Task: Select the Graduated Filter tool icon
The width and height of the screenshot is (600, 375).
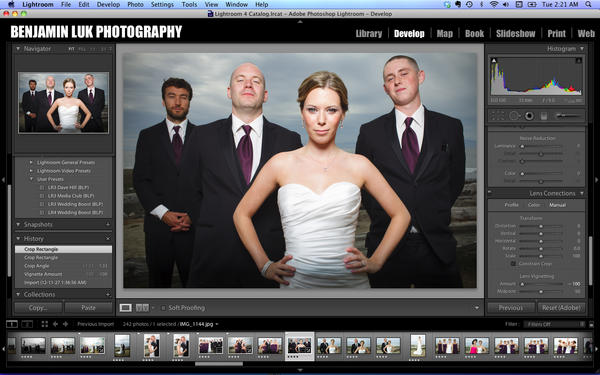Action: pos(544,116)
